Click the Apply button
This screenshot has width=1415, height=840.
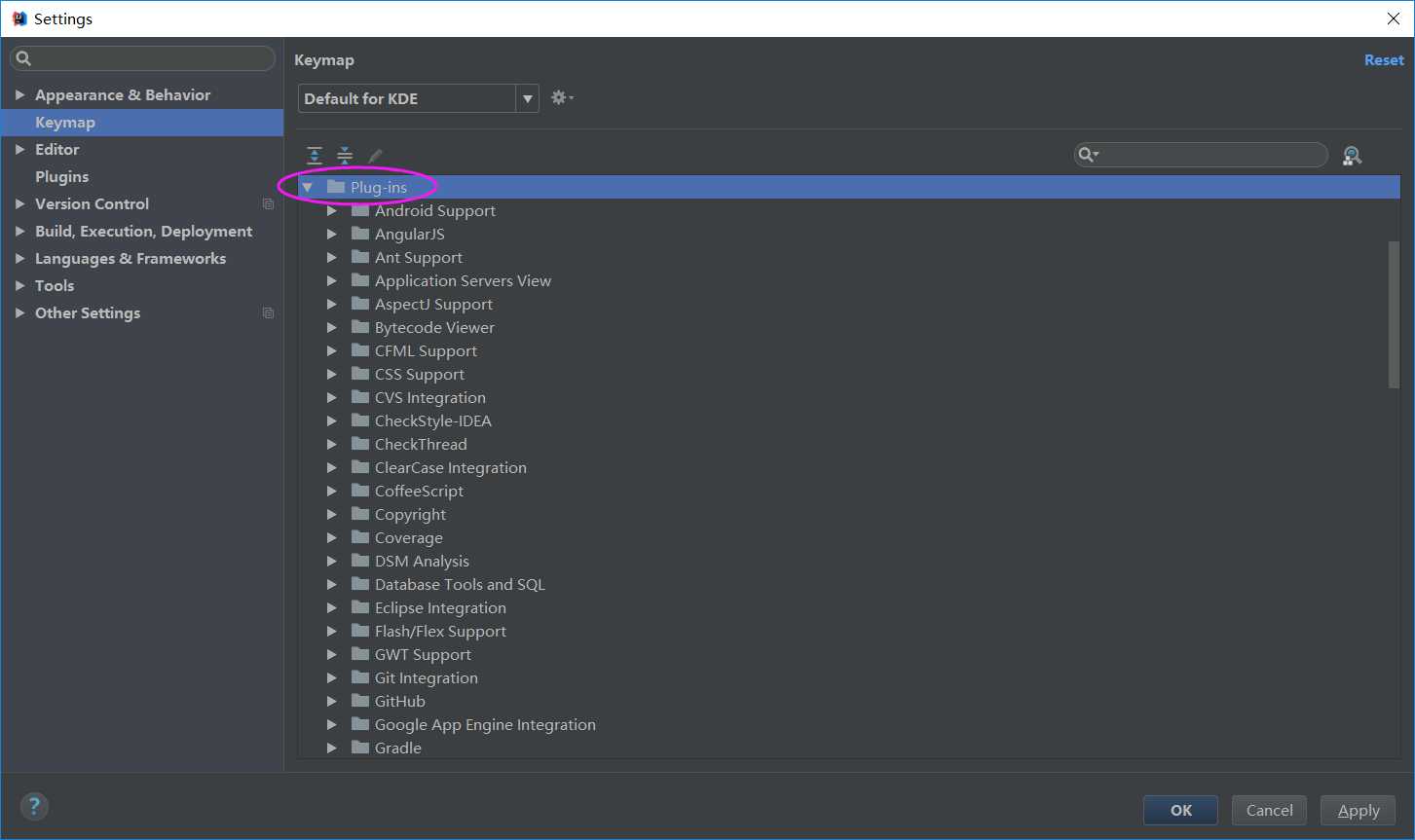(1359, 810)
